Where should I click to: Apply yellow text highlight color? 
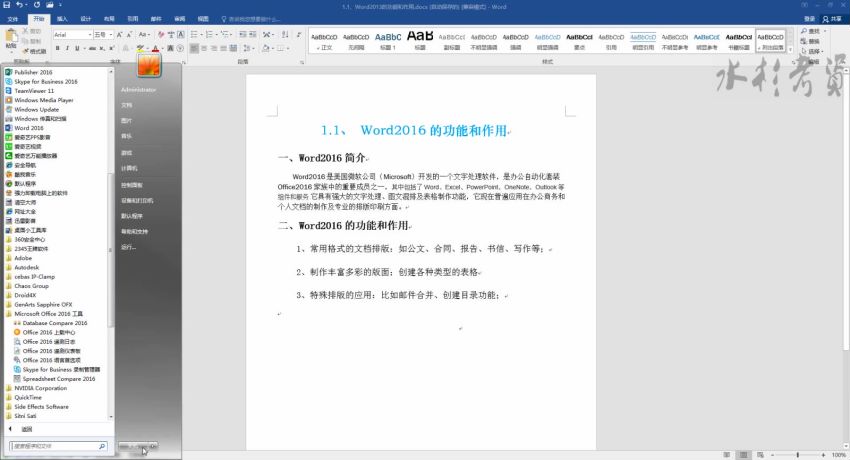(x=140, y=48)
